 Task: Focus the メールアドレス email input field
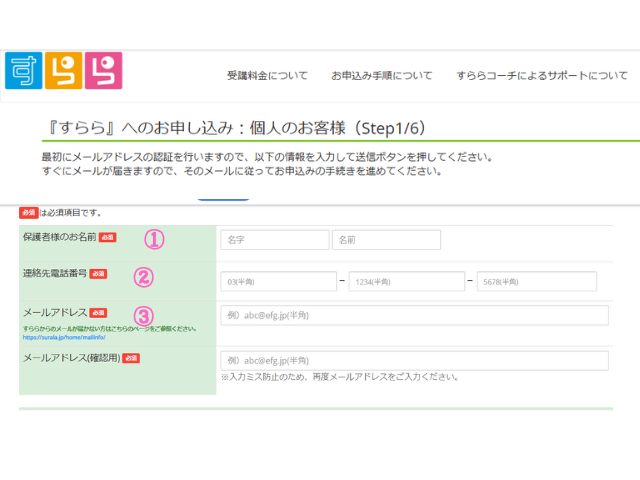(414, 315)
